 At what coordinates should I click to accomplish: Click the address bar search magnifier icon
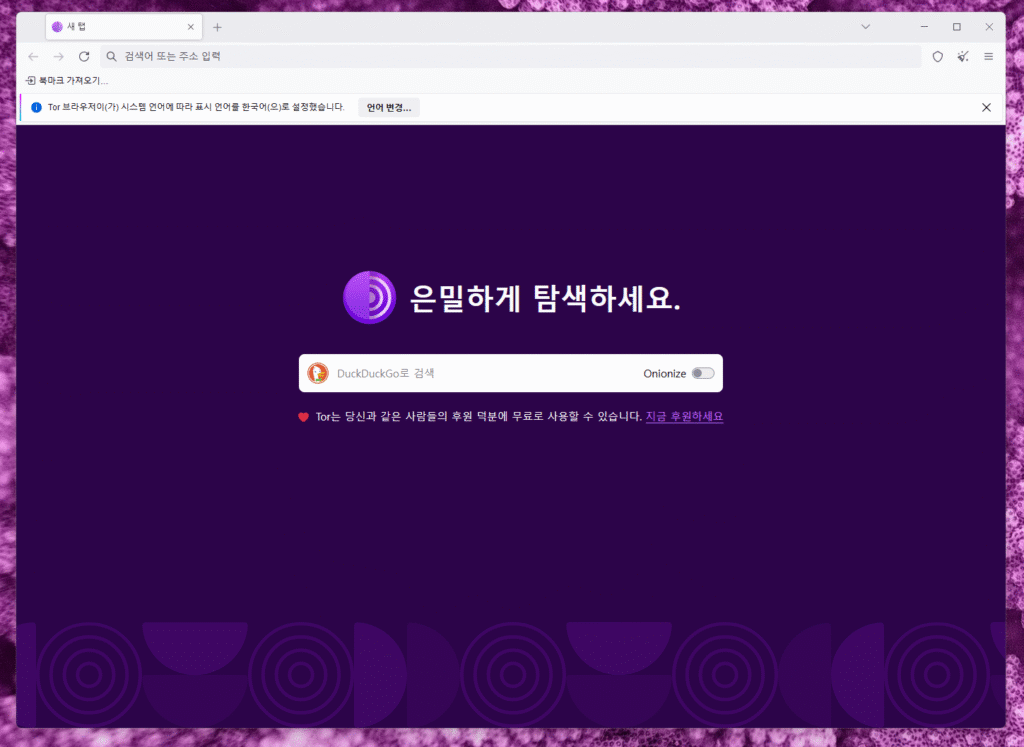coord(112,57)
